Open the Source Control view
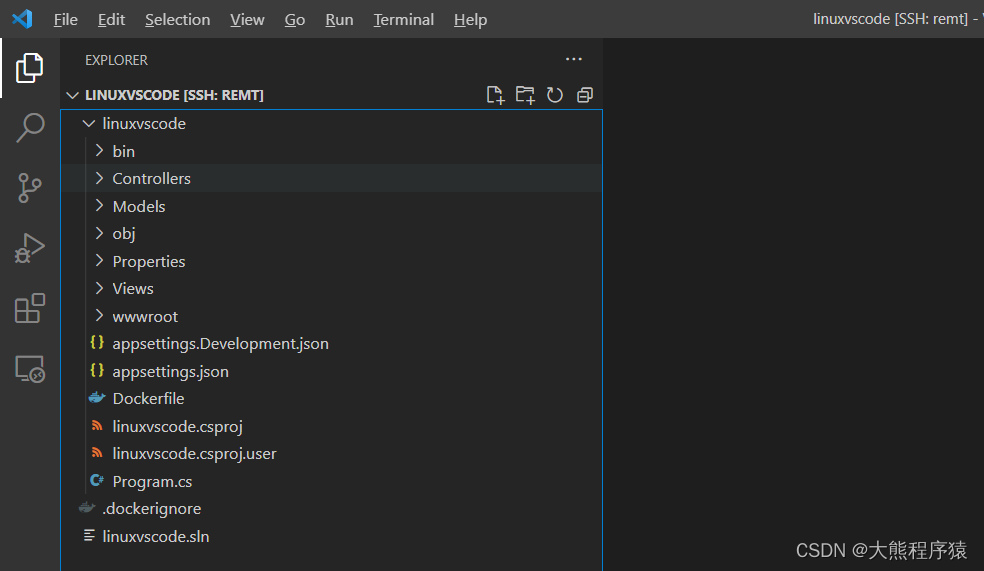The width and height of the screenshot is (984, 571). pos(29,188)
